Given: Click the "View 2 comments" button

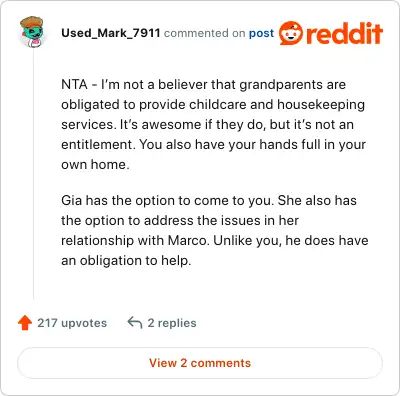Looking at the screenshot, I should point(200,363).
